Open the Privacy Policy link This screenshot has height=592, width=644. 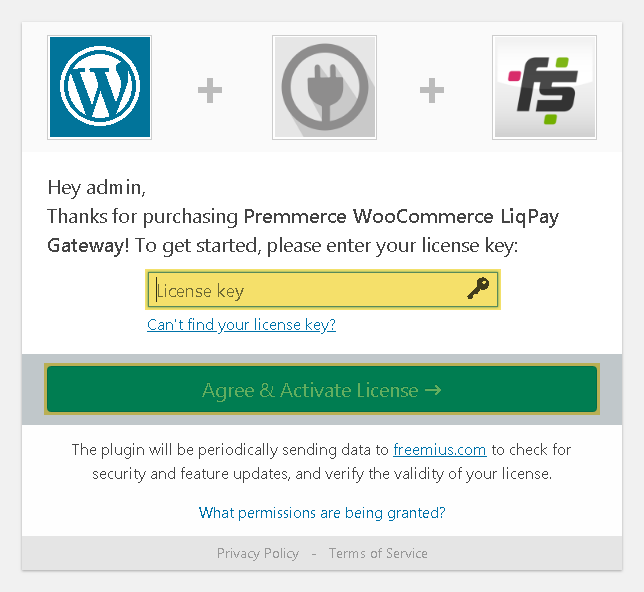[258, 553]
